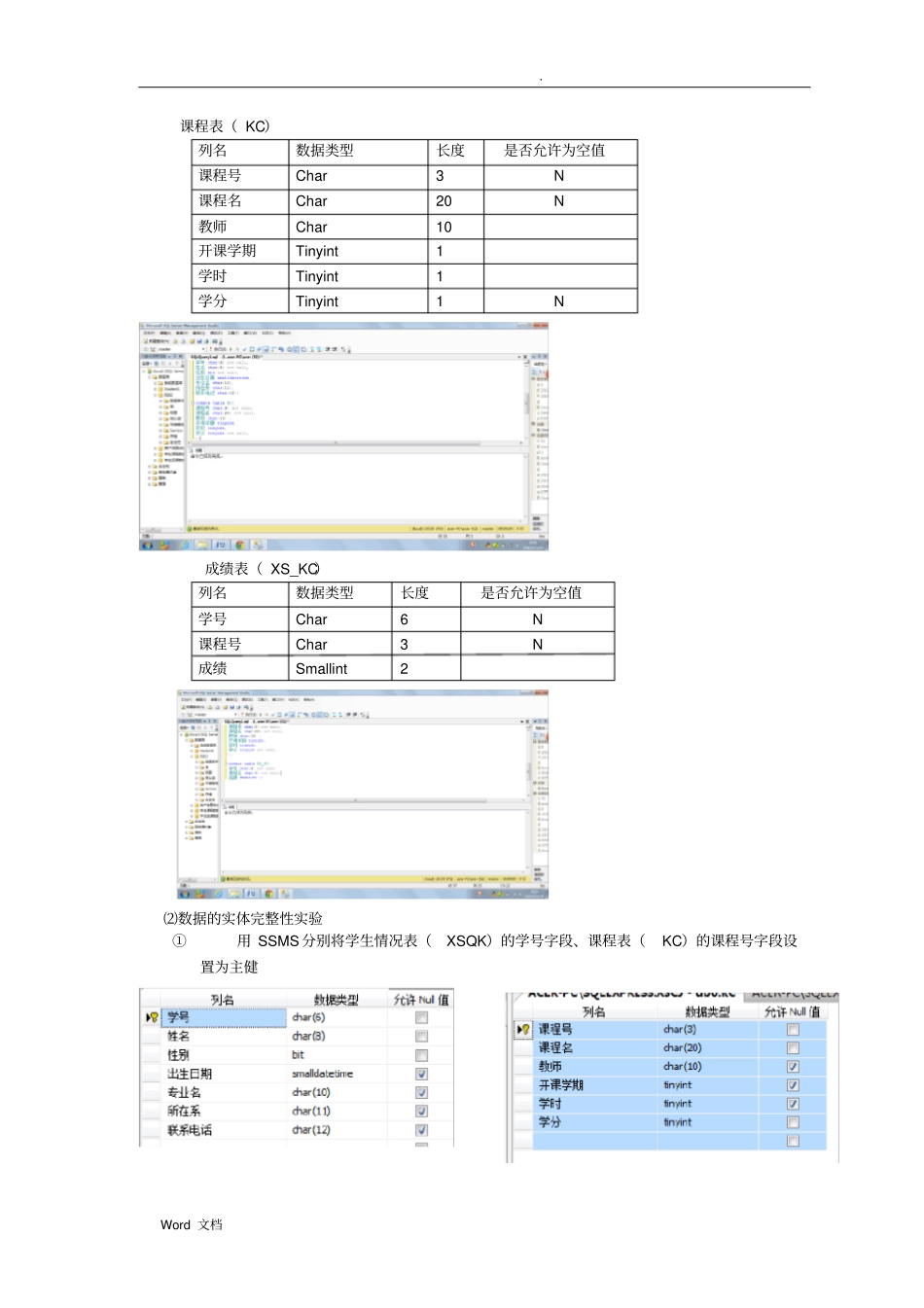Screen dimensions: 924x1308
Task: Enable Allow Null for 学分 designer row
Action: 793,1122
